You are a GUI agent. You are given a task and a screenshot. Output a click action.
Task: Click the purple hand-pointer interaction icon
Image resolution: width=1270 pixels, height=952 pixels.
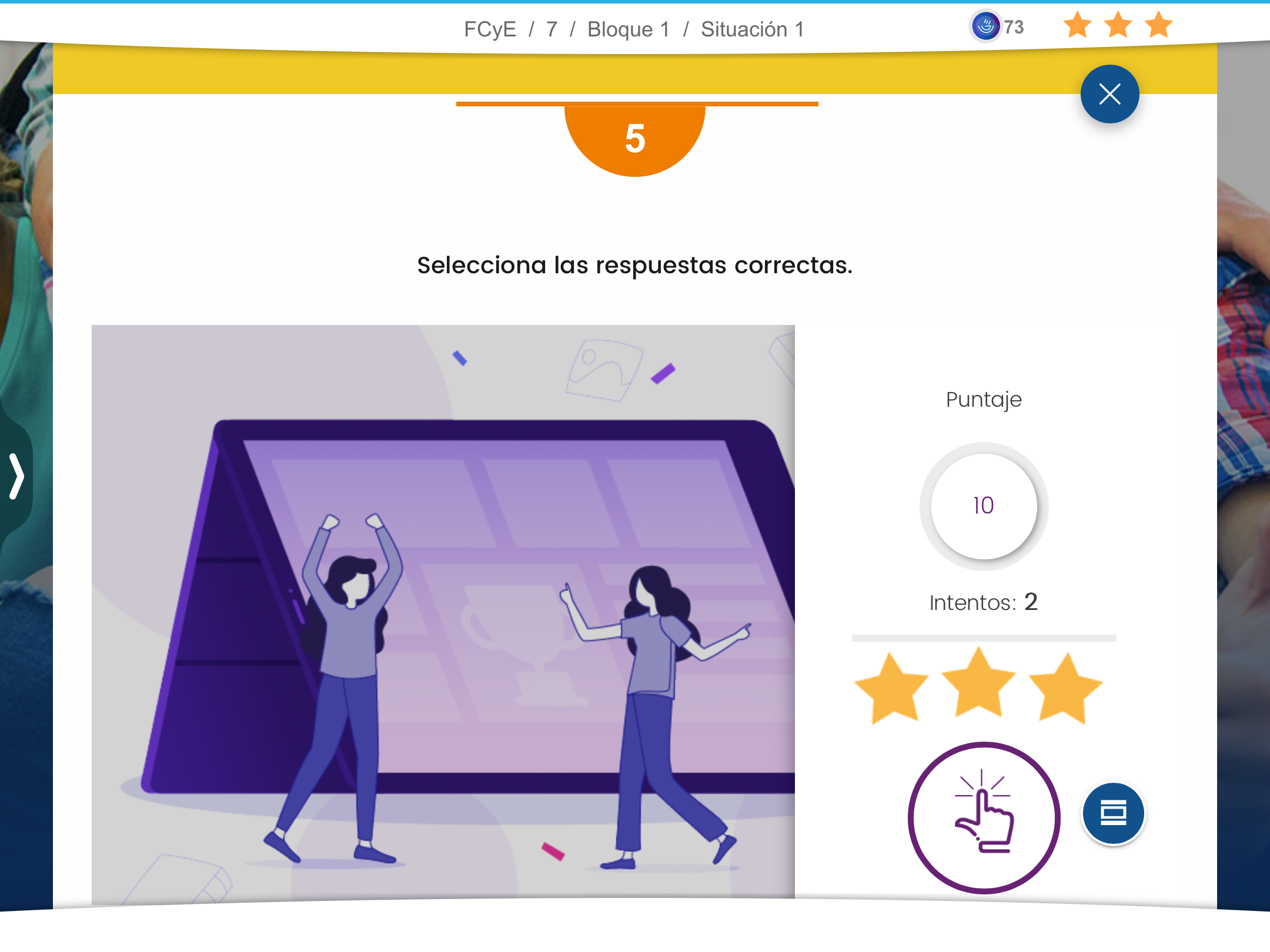(984, 817)
